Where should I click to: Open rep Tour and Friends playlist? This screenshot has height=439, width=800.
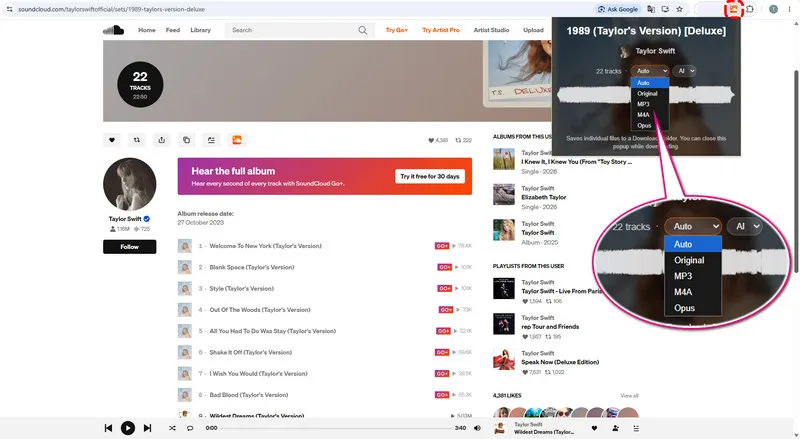pyautogui.click(x=550, y=327)
